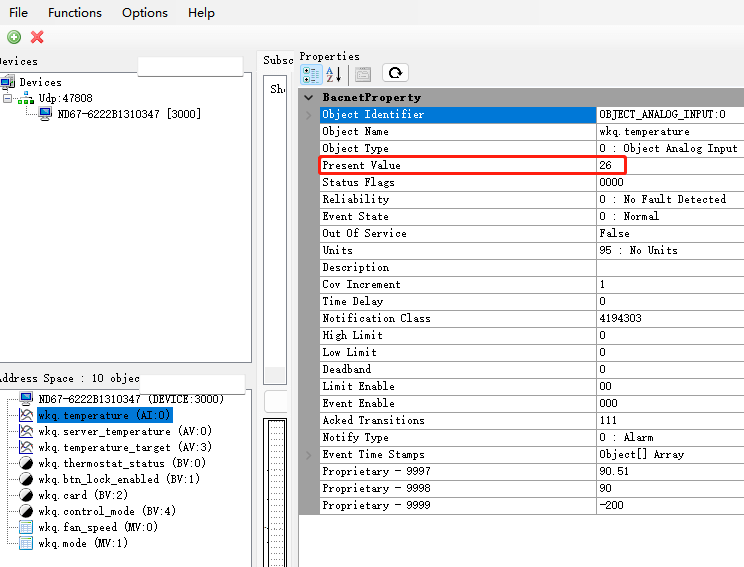
Task: Click wkq.temperature_target analog value icon
Action: coord(26,447)
